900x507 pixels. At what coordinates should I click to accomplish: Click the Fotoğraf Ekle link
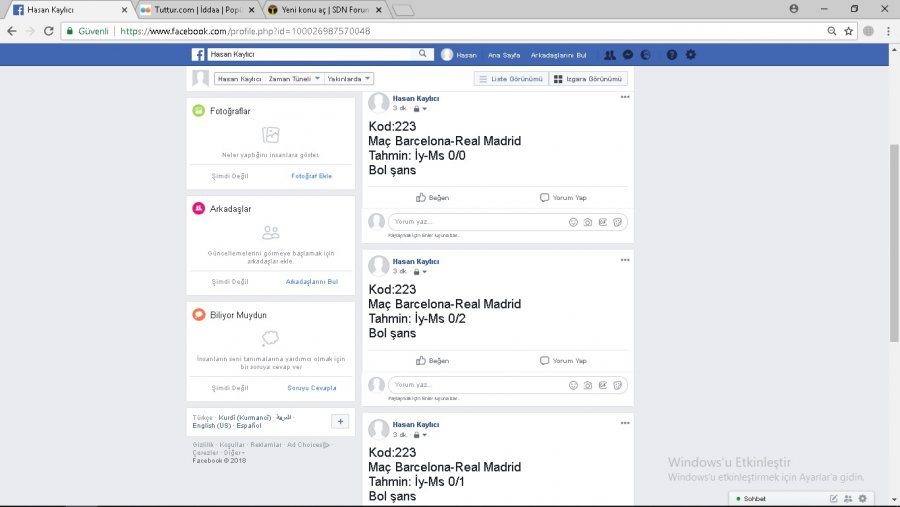[311, 176]
